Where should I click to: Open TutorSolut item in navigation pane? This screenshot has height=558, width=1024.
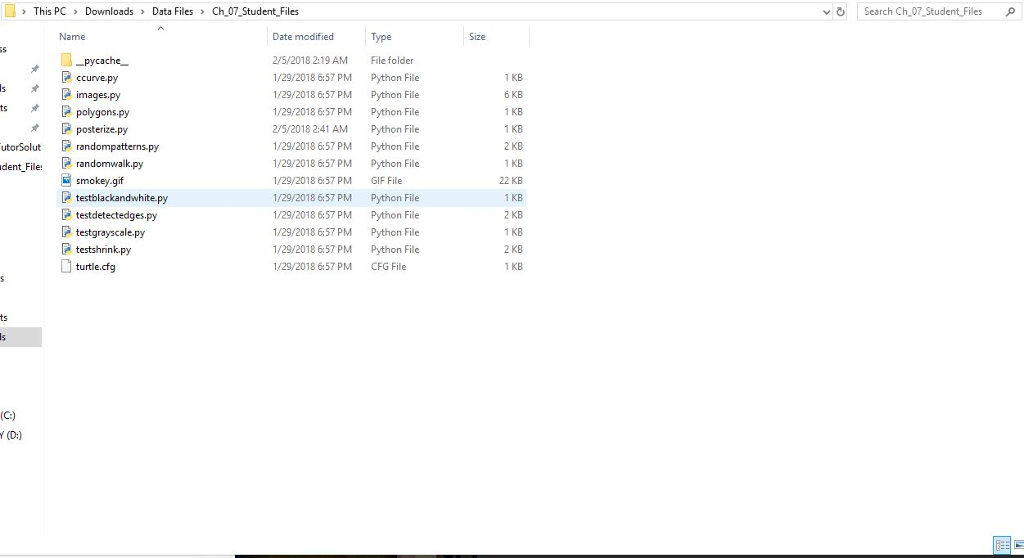[x=20, y=147]
